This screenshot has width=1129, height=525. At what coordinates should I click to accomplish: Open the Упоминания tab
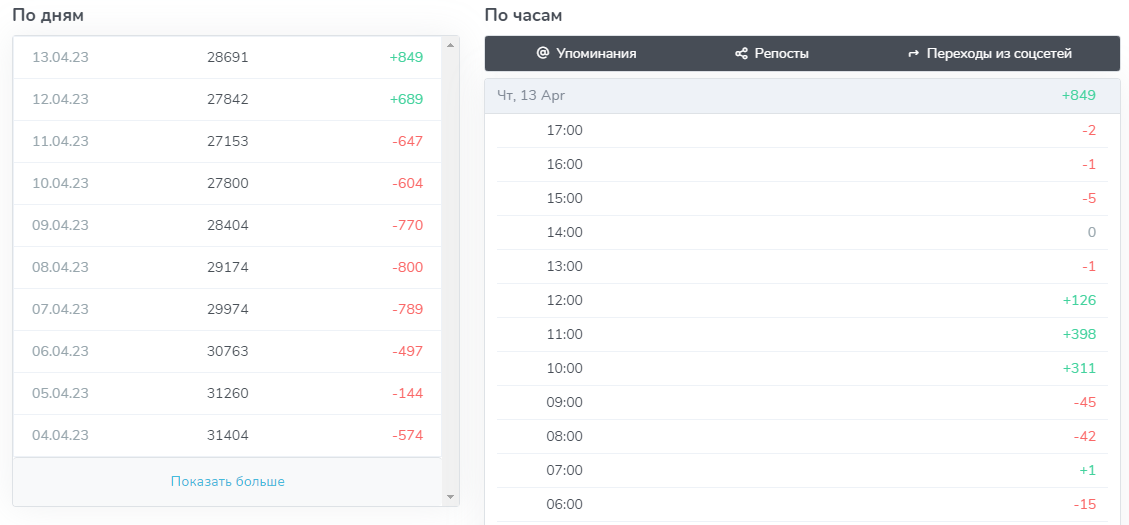(587, 53)
